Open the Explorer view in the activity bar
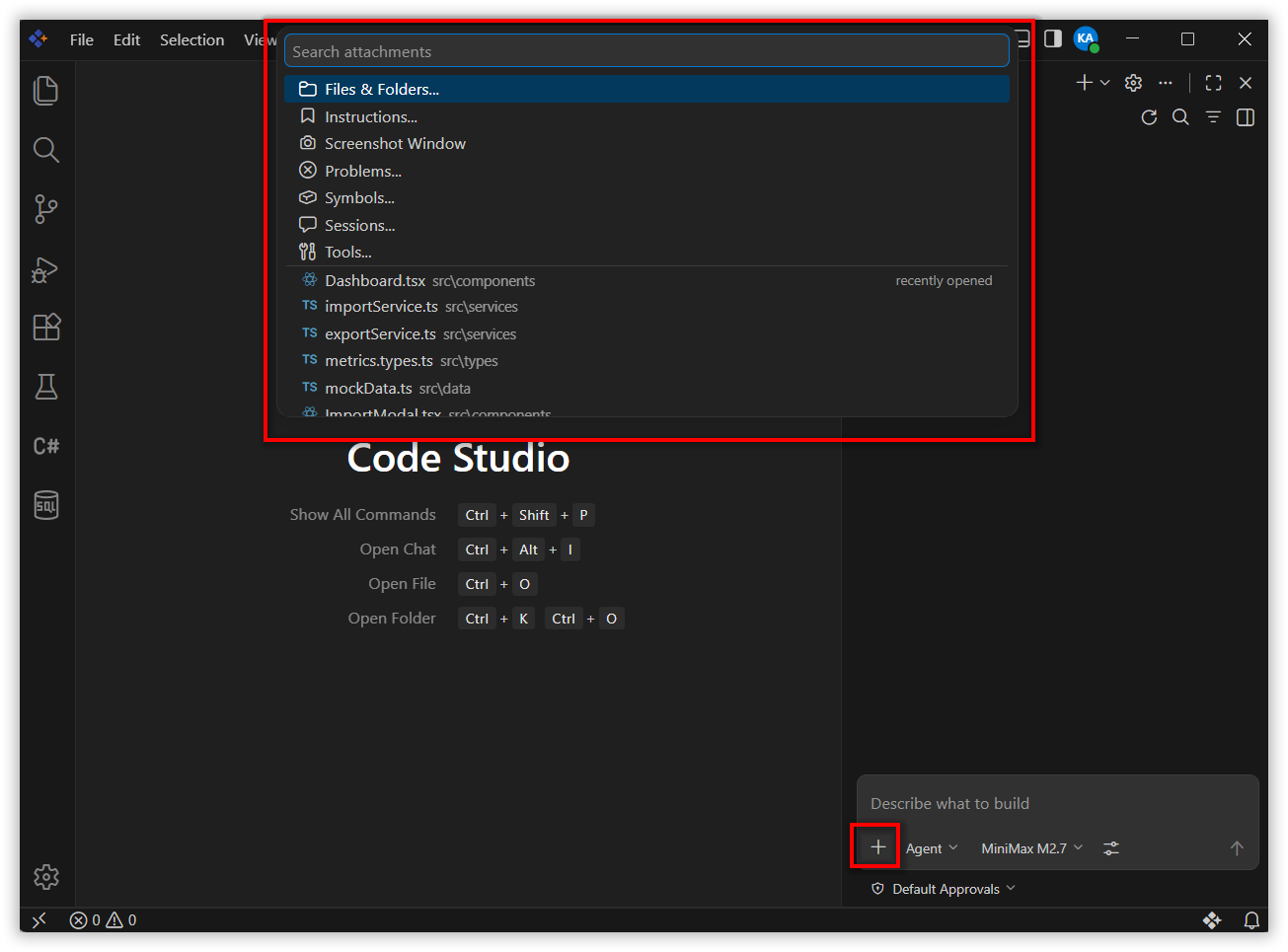Viewport: 1288px width, 952px height. click(46, 91)
